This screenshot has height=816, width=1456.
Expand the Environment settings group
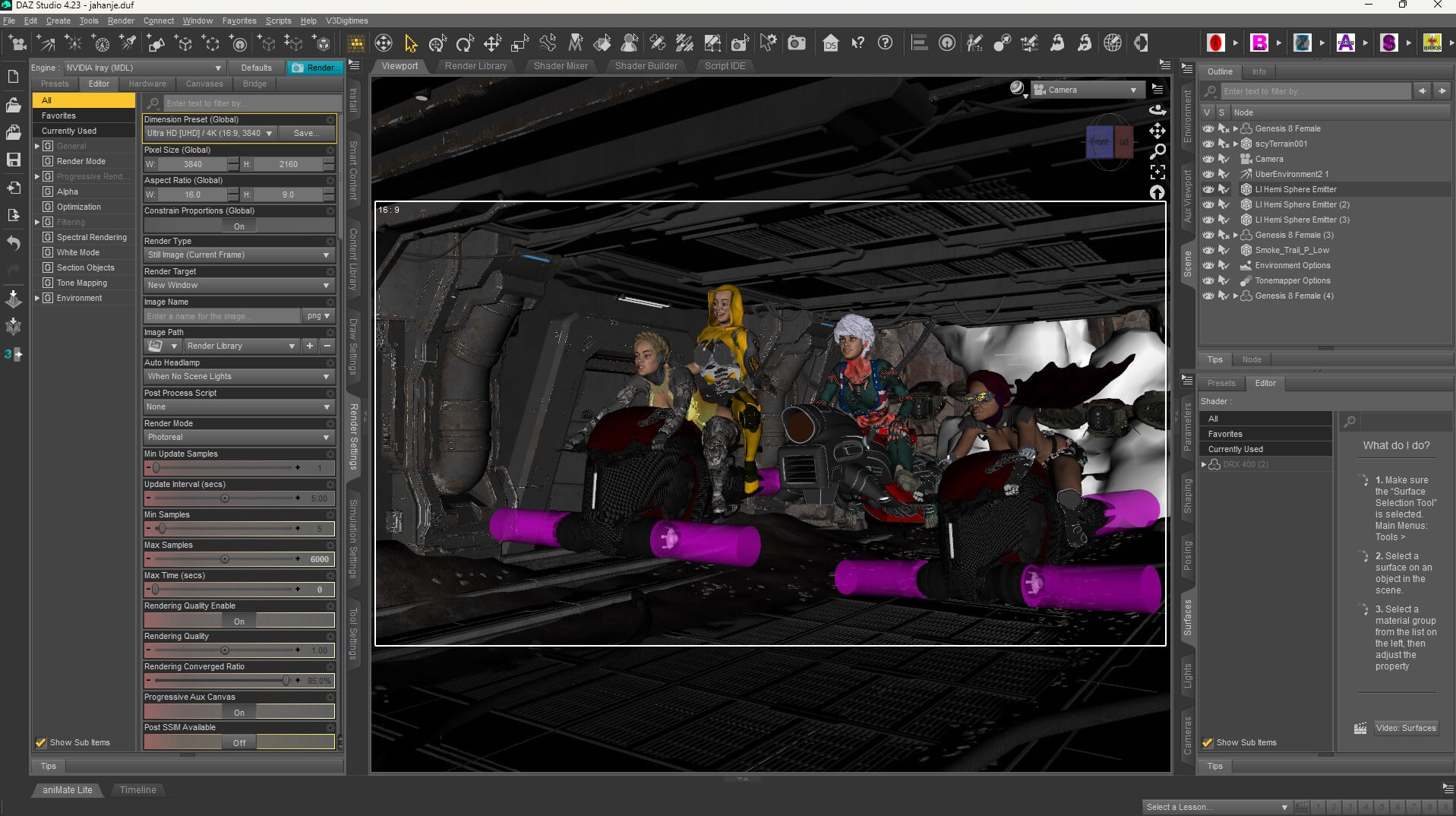[x=37, y=298]
